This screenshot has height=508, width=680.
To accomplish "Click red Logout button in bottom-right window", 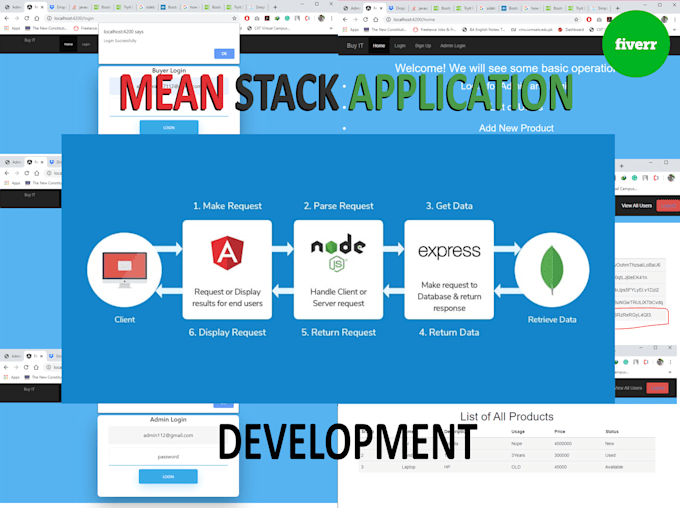I will point(657,388).
